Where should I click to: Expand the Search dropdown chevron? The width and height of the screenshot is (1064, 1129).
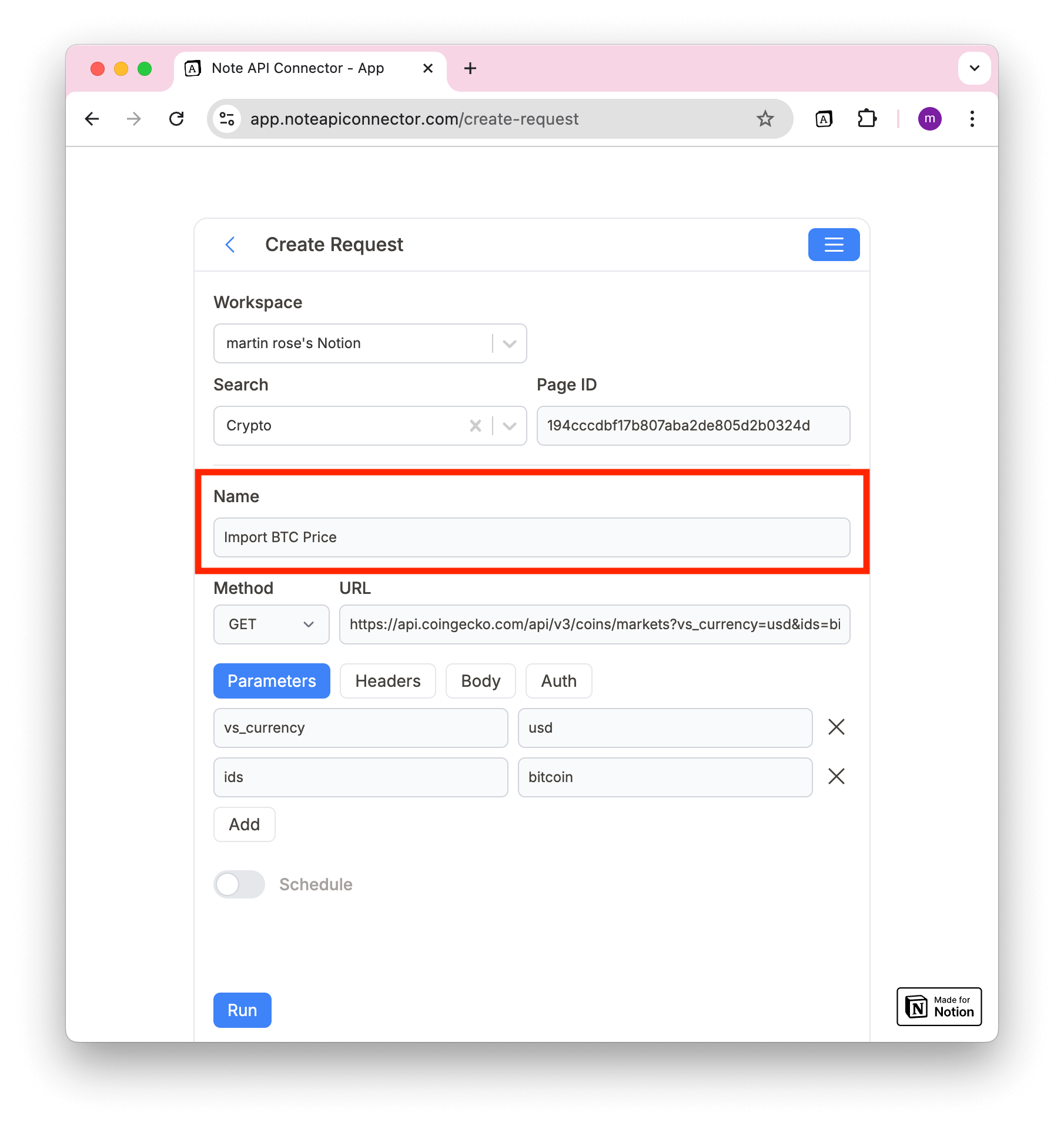(508, 426)
